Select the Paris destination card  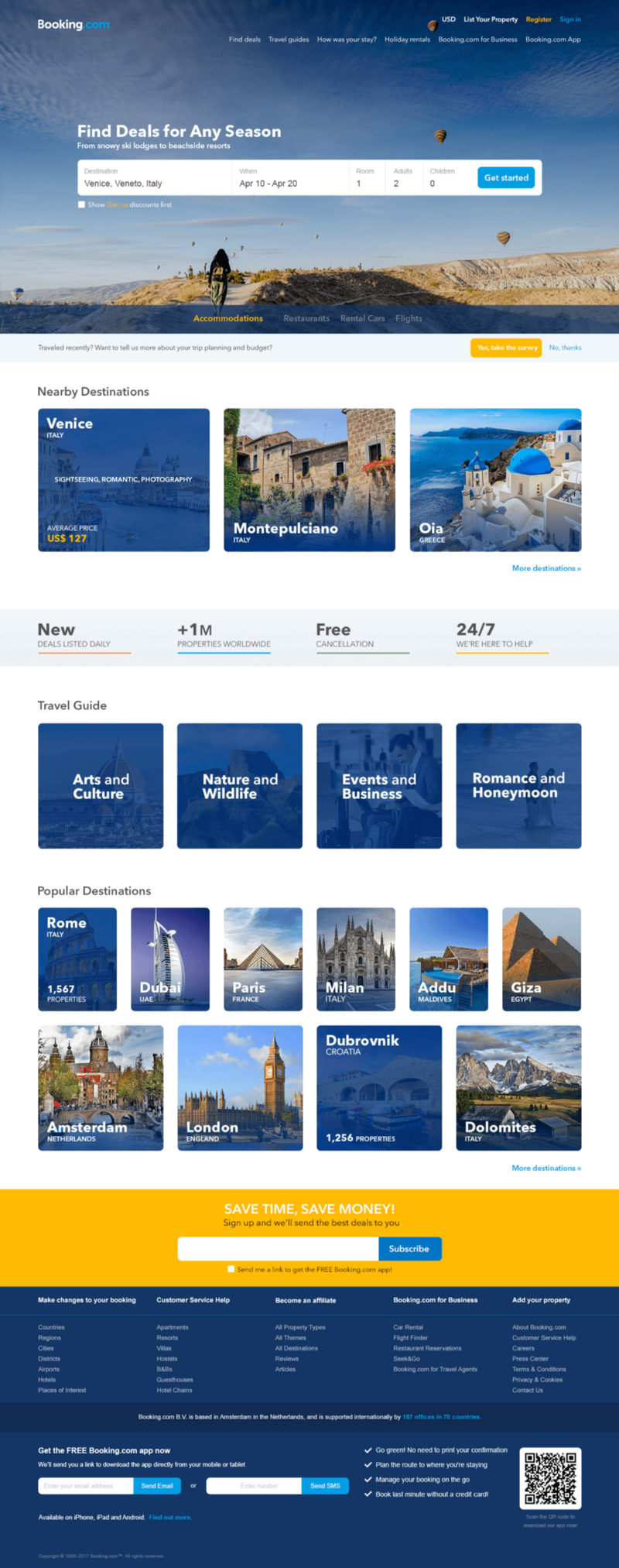click(x=263, y=959)
